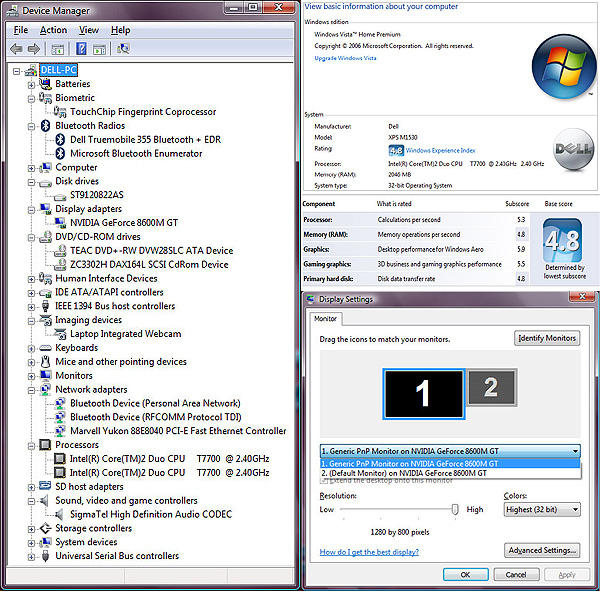Click the IEEE 1394 Bus host controllers icon
This screenshot has height=593, width=600.
[x=46, y=306]
